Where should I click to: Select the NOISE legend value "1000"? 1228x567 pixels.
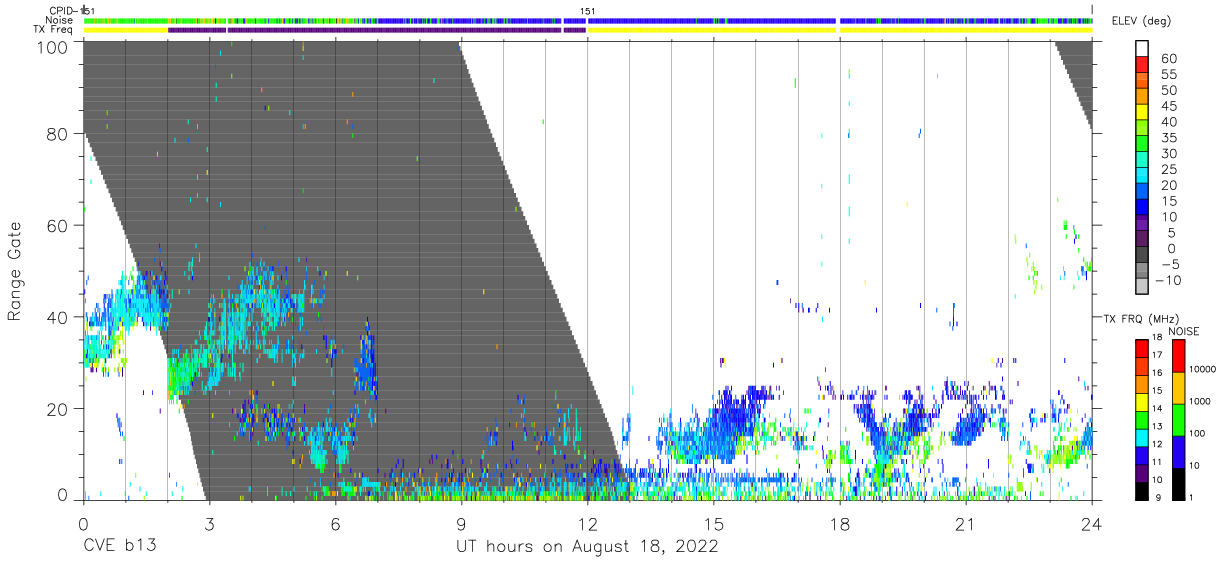click(x=1200, y=401)
